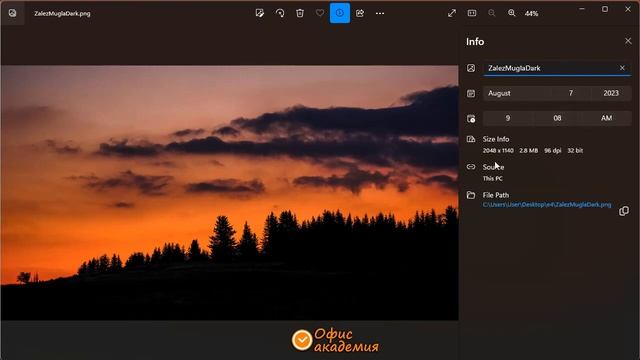The image size is (640, 360).
Task: Select the year 2023 field
Action: tap(611, 93)
